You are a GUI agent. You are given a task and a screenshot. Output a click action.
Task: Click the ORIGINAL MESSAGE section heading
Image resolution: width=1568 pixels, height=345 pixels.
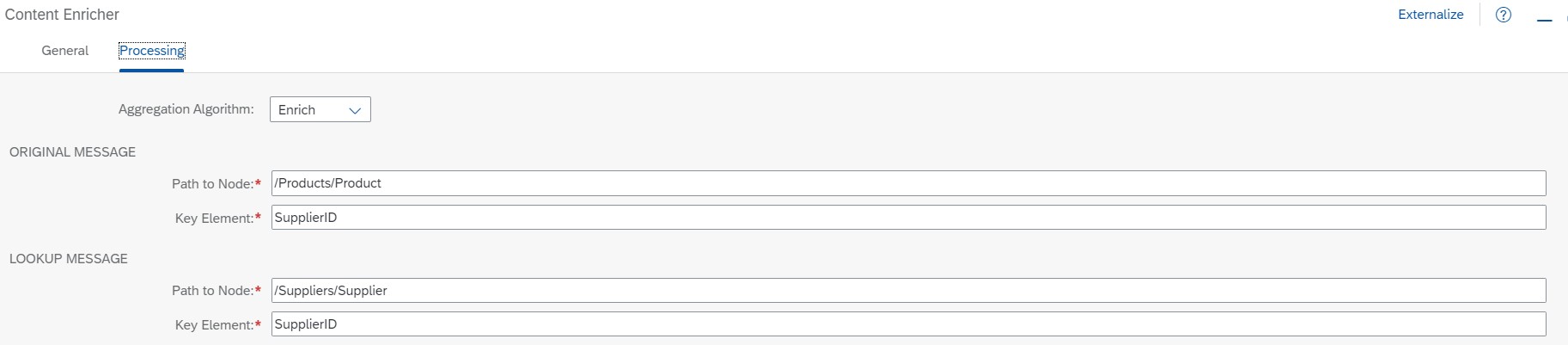72,152
